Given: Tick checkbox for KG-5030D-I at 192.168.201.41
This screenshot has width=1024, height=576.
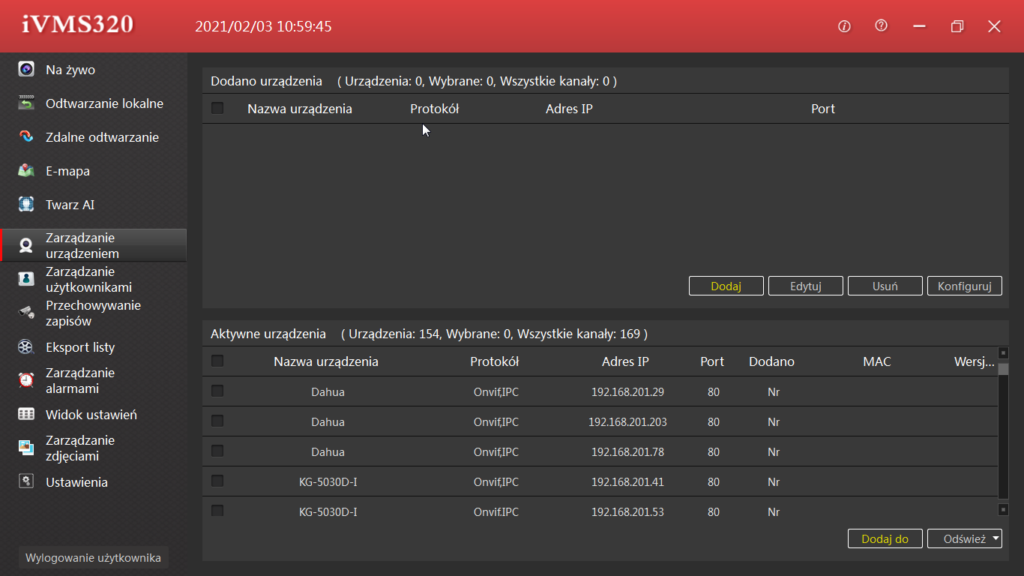Looking at the screenshot, I should pos(217,481).
